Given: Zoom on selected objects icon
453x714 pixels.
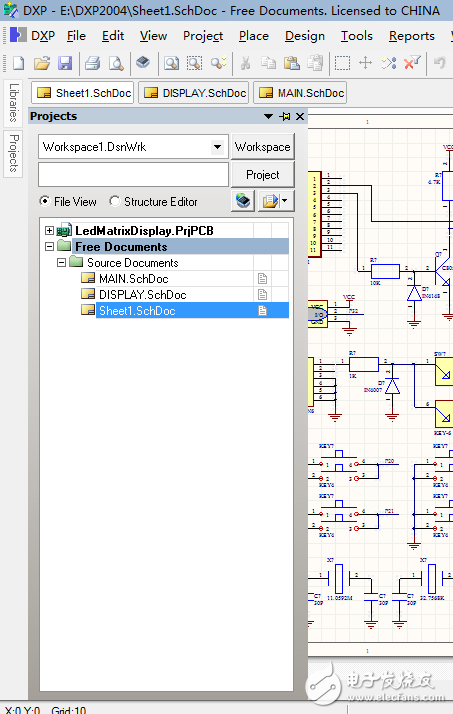Looking at the screenshot, I should [218, 63].
